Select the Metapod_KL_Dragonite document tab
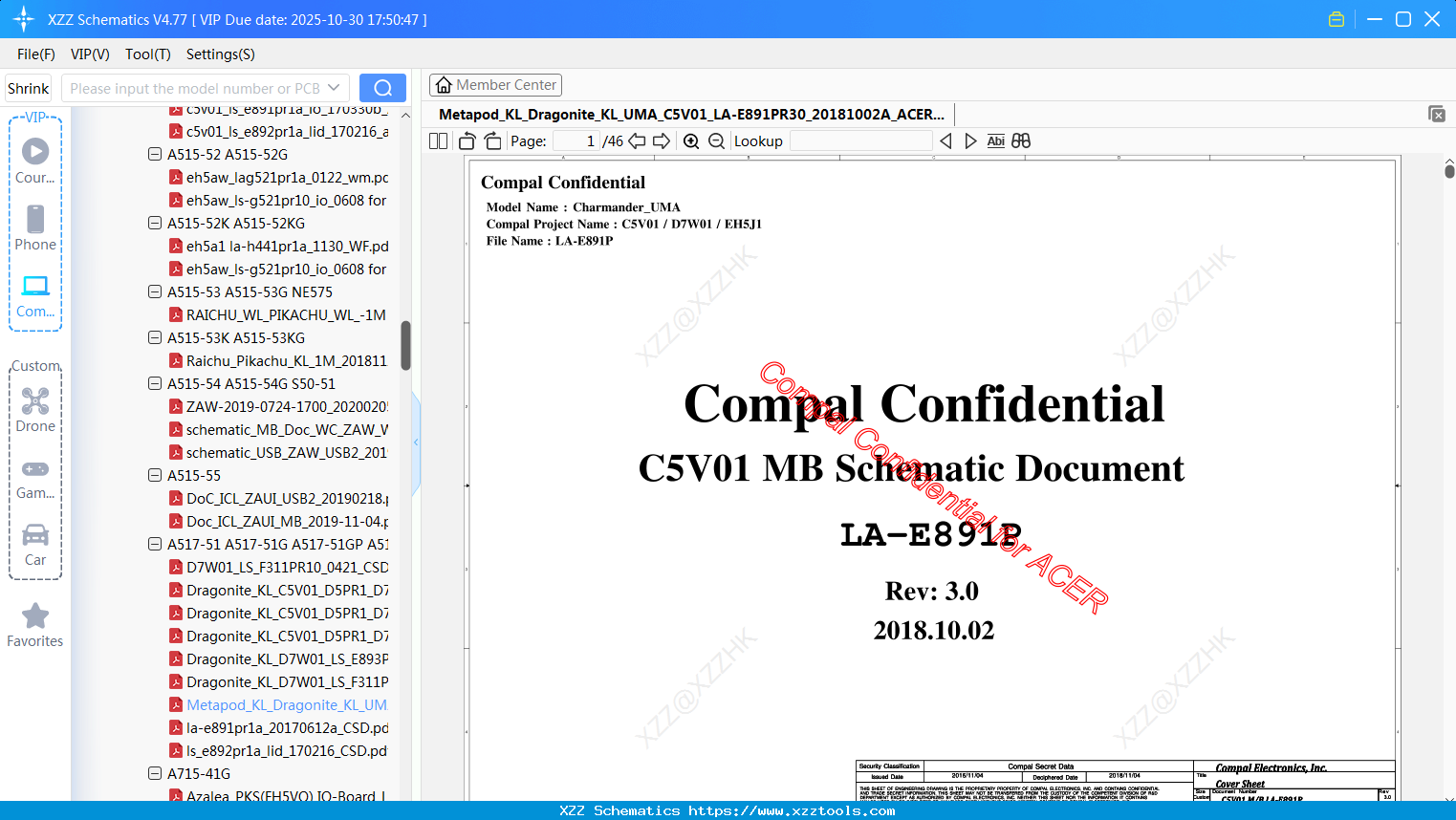 click(x=691, y=115)
